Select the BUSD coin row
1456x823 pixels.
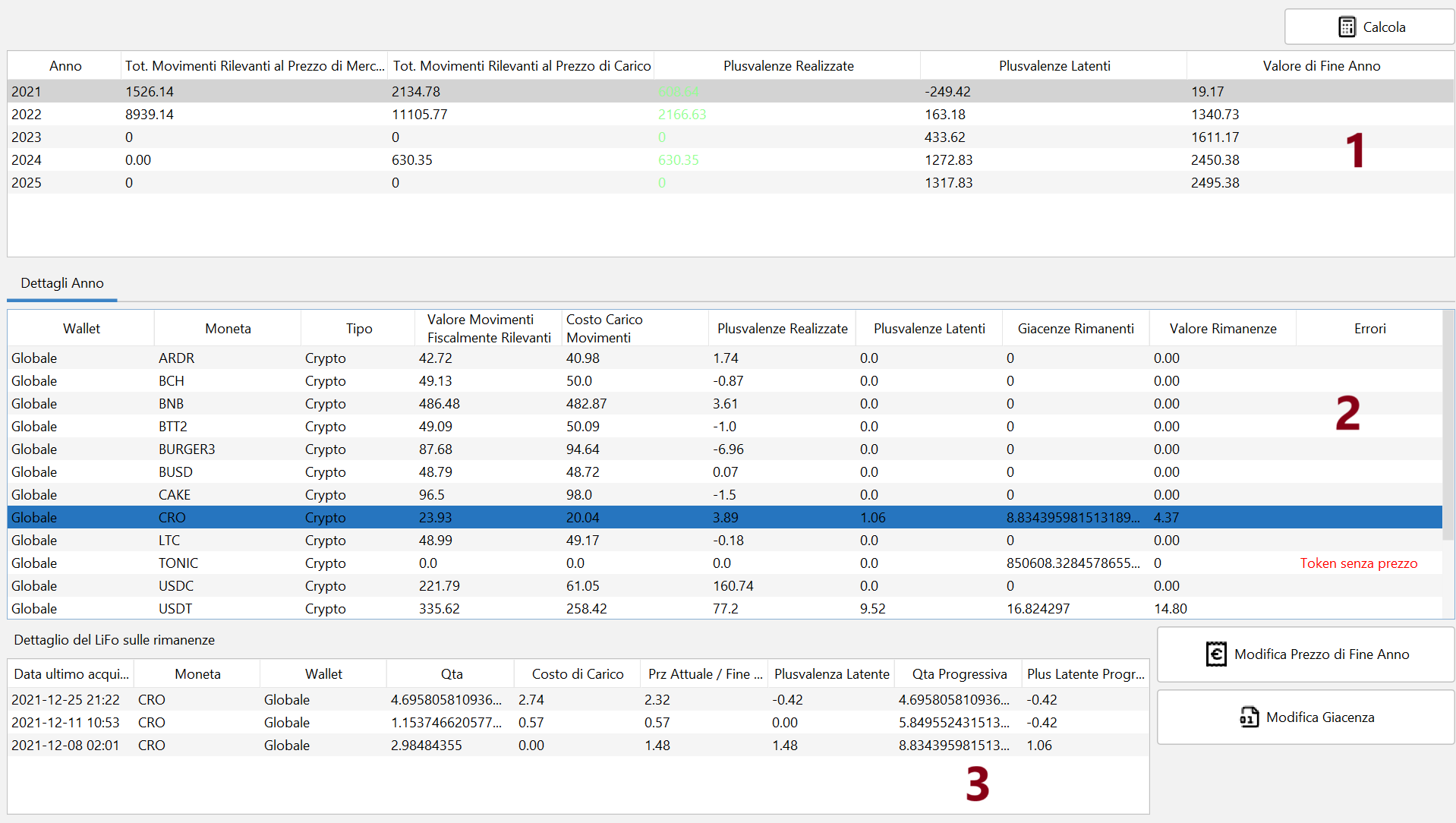(725, 472)
